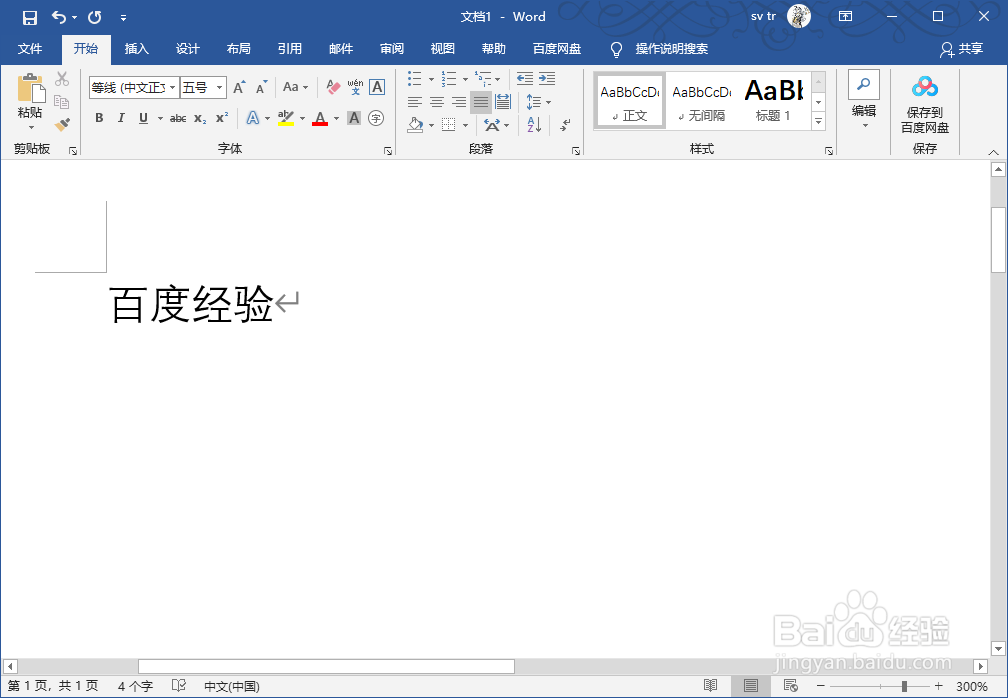Apply character border icon
This screenshot has width=1008, height=698.
pos(377,87)
